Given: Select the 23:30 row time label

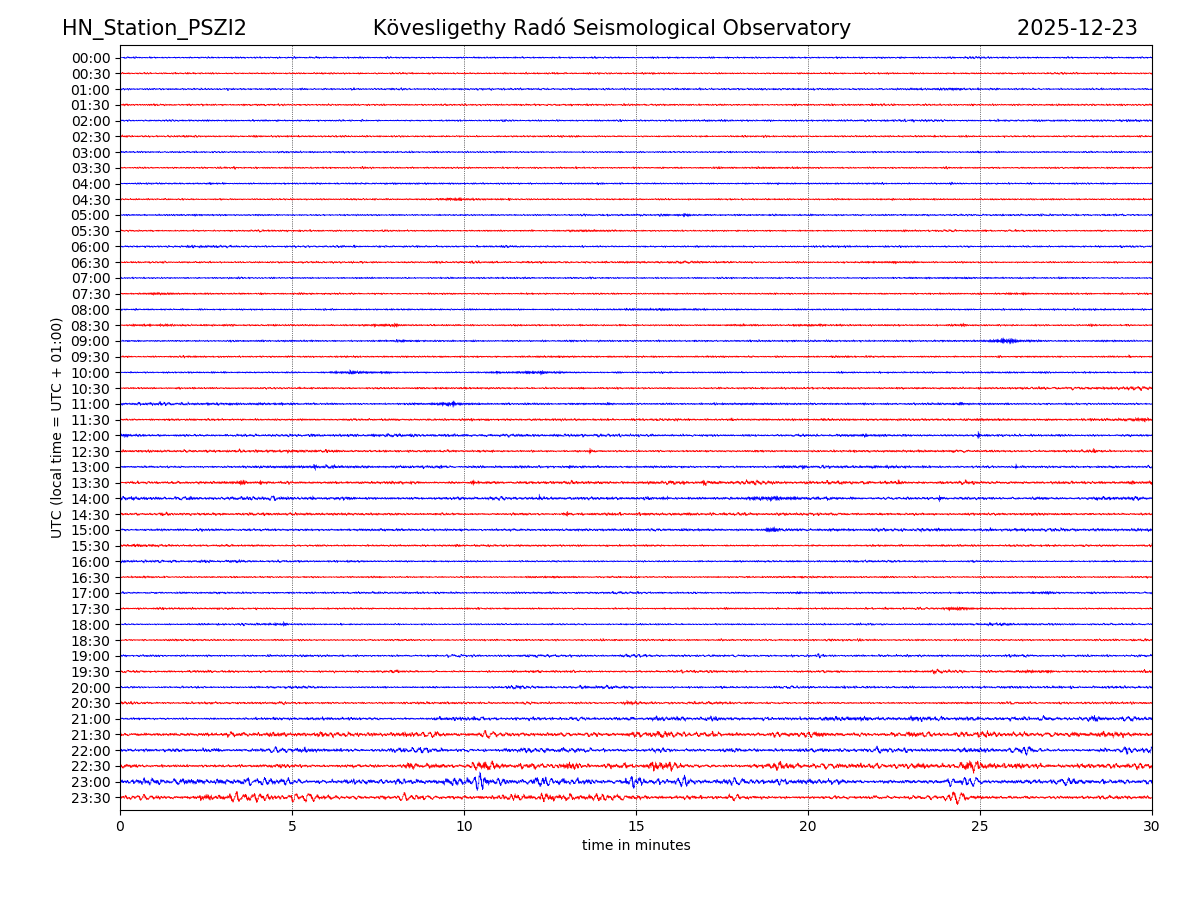Looking at the screenshot, I should pyautogui.click(x=91, y=798).
